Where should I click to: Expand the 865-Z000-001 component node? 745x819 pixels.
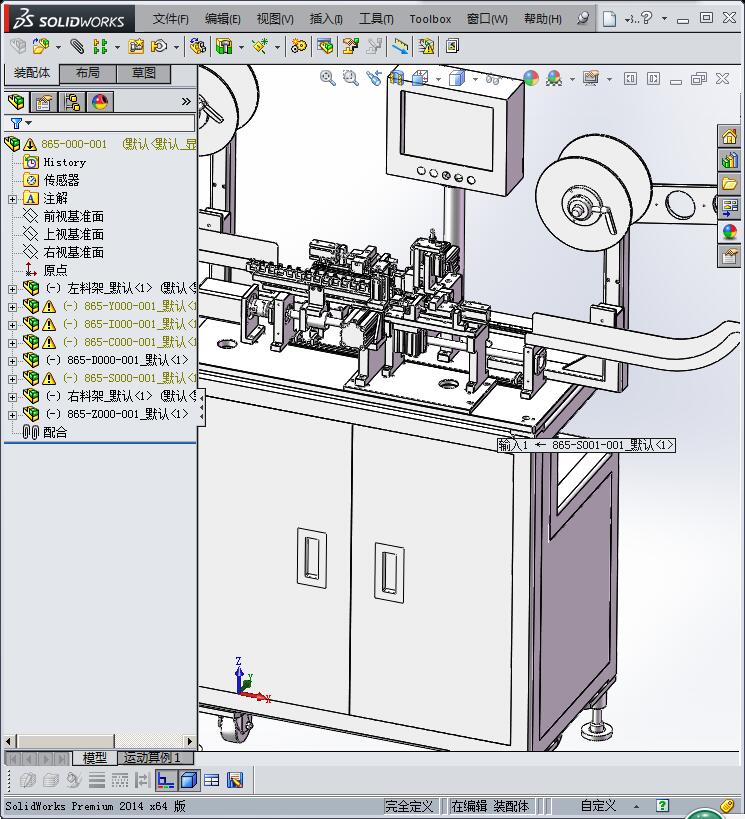tap(12, 415)
